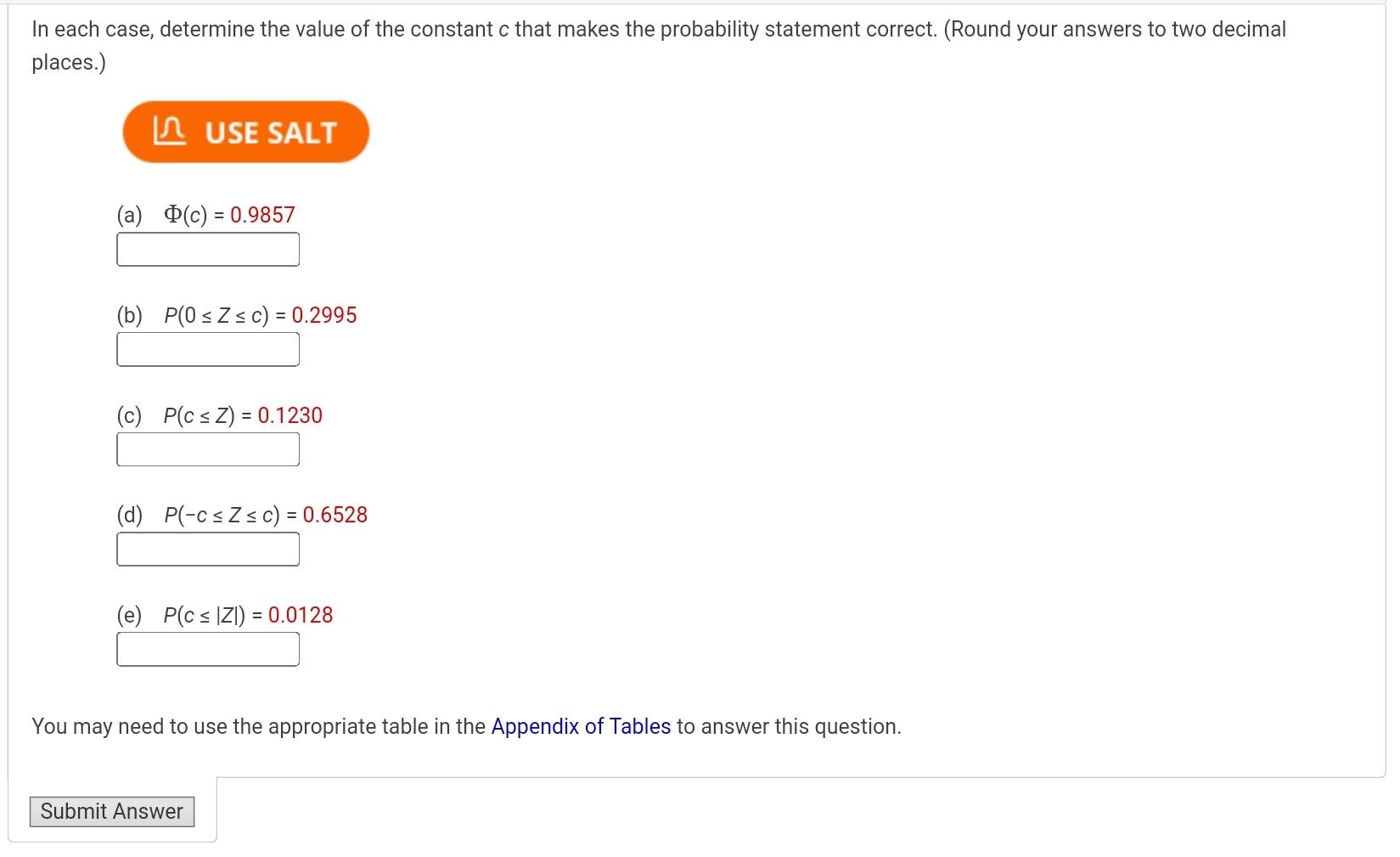Click the answer box for part (c)

(x=207, y=448)
